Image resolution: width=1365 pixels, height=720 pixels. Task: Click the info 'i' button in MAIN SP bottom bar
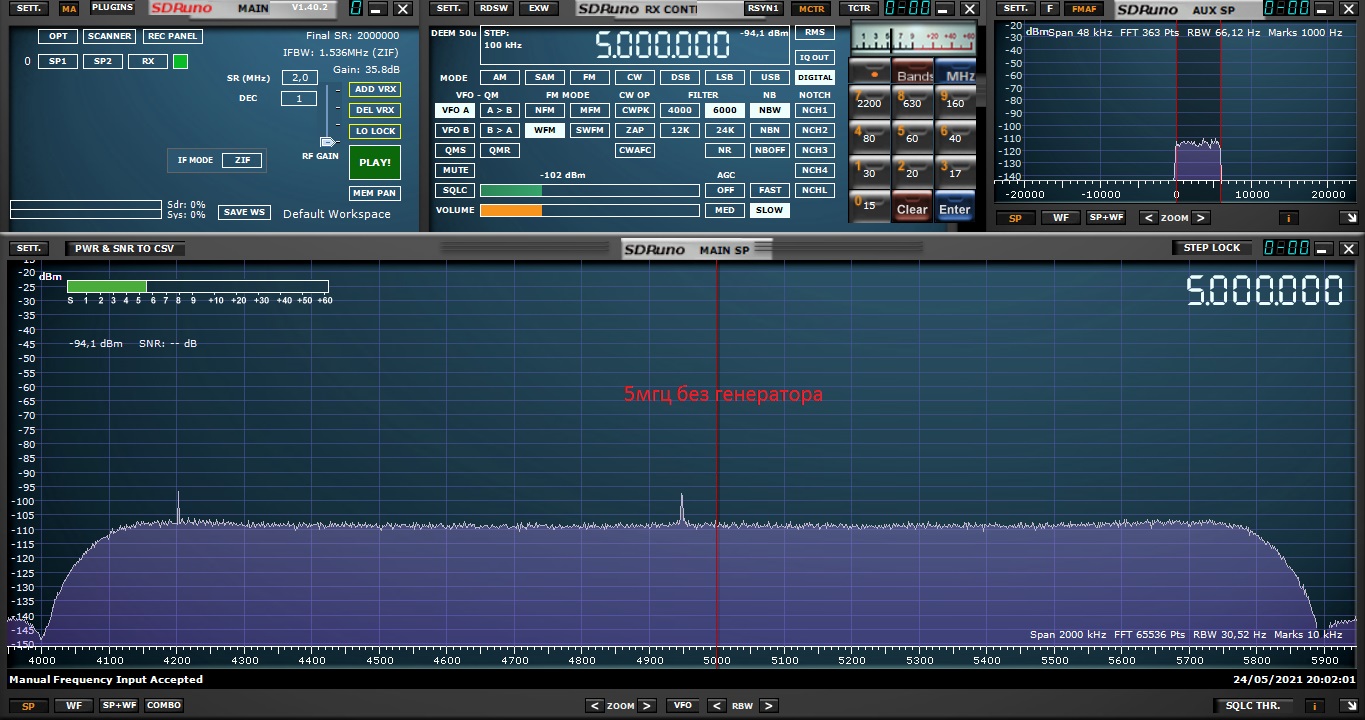pos(1316,705)
